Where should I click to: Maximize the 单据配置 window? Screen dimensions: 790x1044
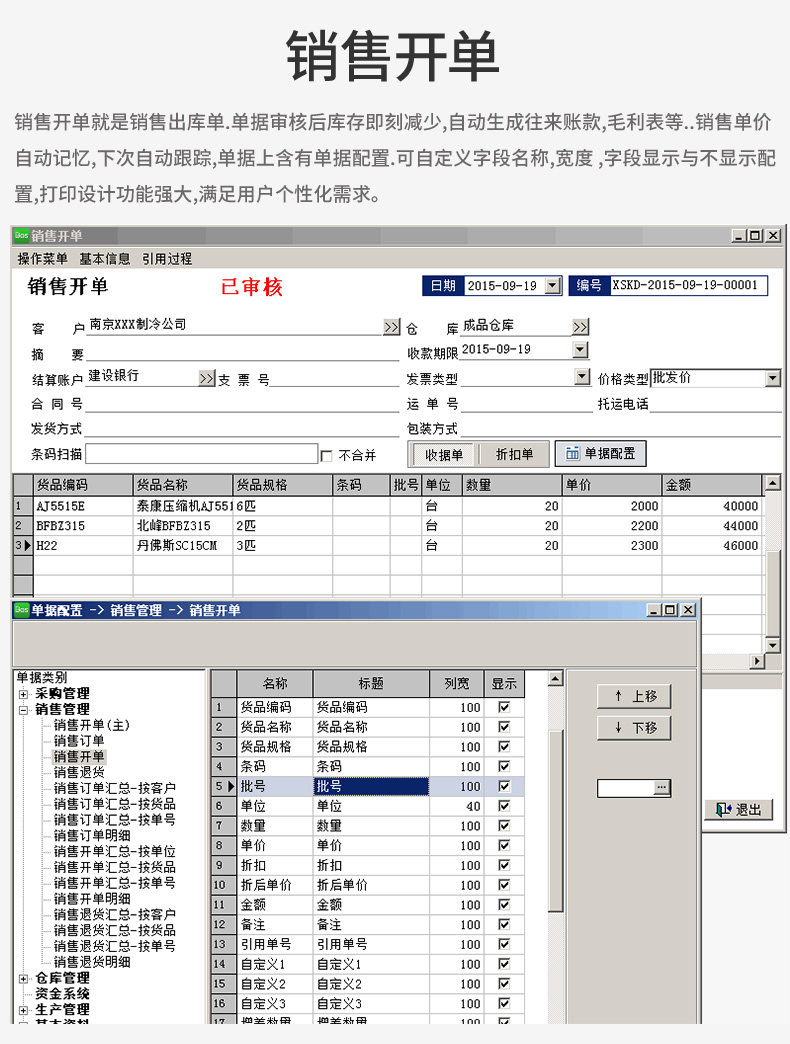671,610
